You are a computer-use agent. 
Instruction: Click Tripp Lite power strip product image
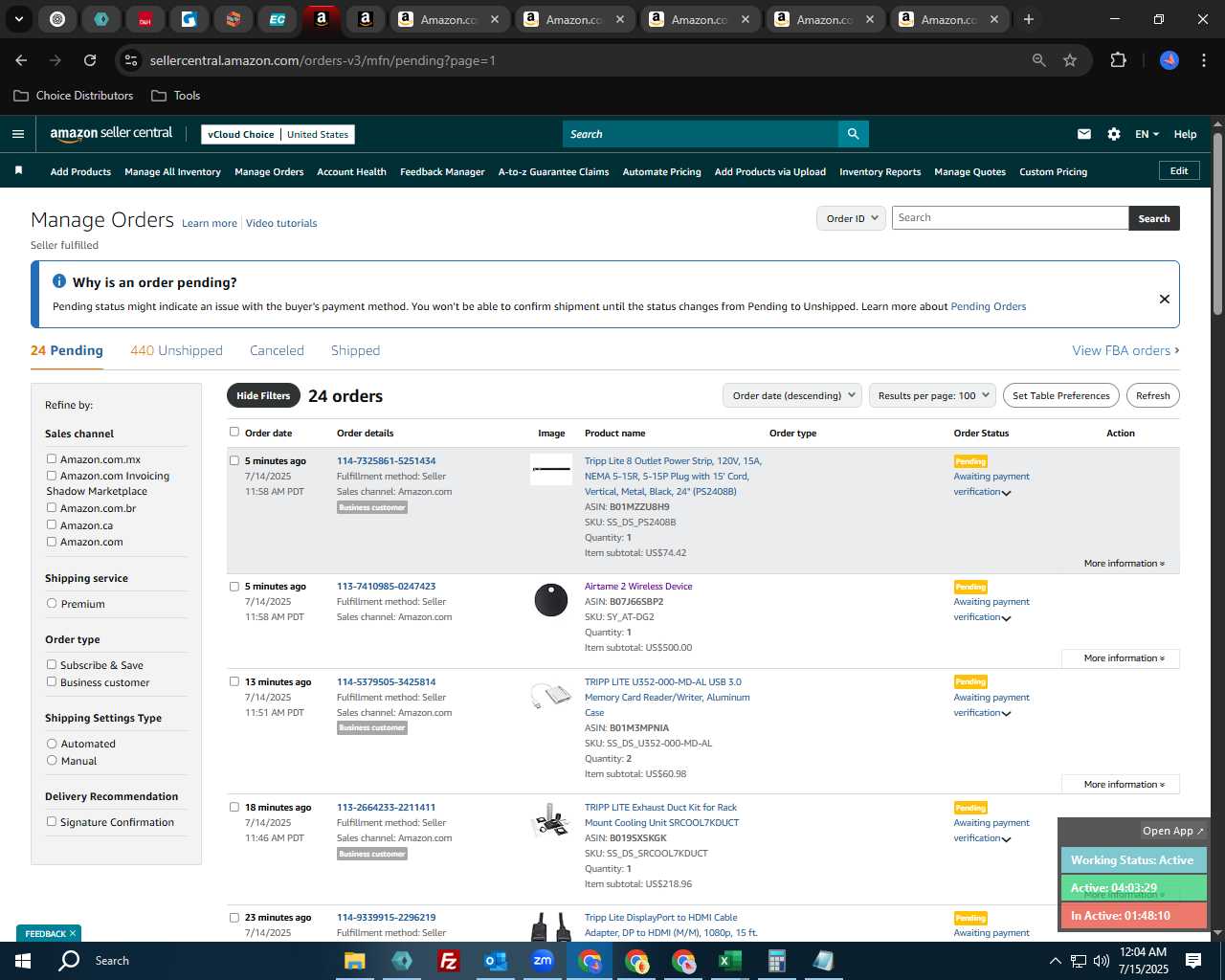coord(551,469)
